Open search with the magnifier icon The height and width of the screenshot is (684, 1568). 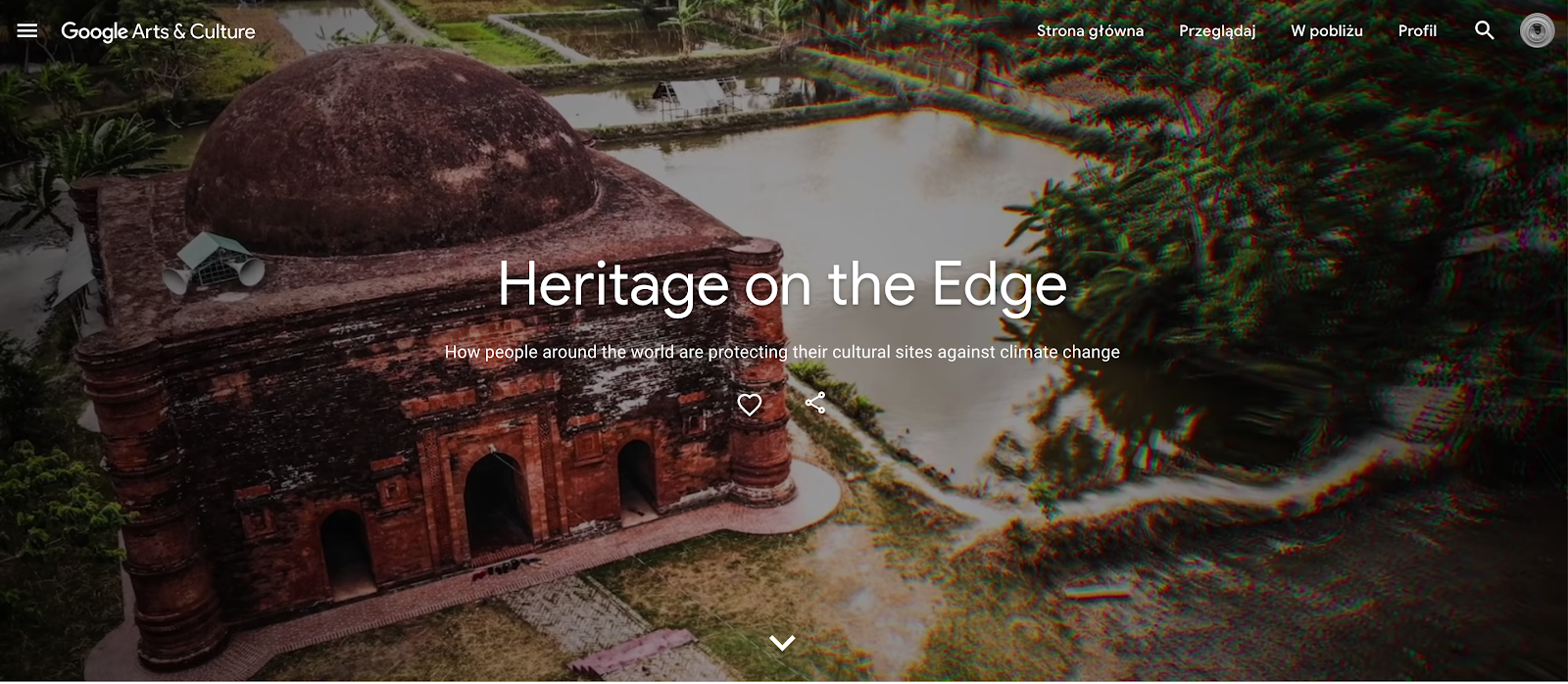click(1485, 30)
